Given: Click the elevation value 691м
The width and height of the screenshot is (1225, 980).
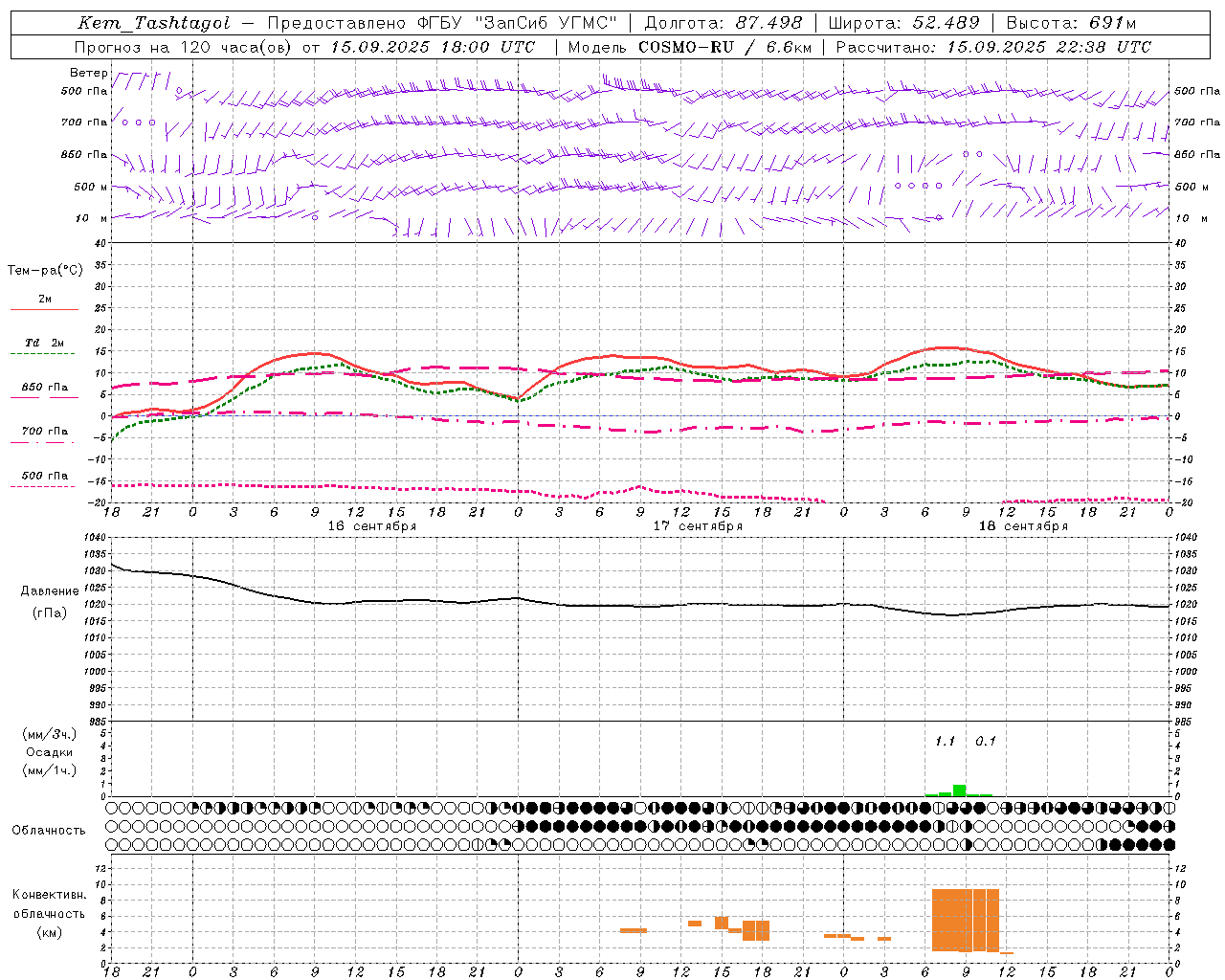Looking at the screenshot, I should pos(1113,23).
